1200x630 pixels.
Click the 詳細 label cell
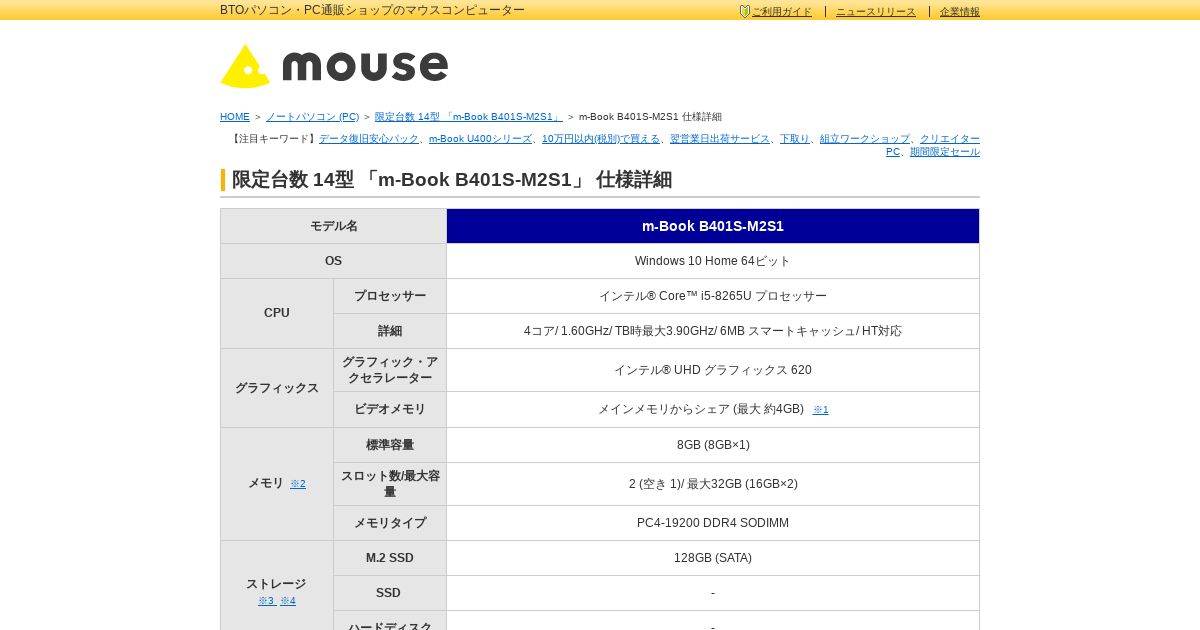[390, 331]
